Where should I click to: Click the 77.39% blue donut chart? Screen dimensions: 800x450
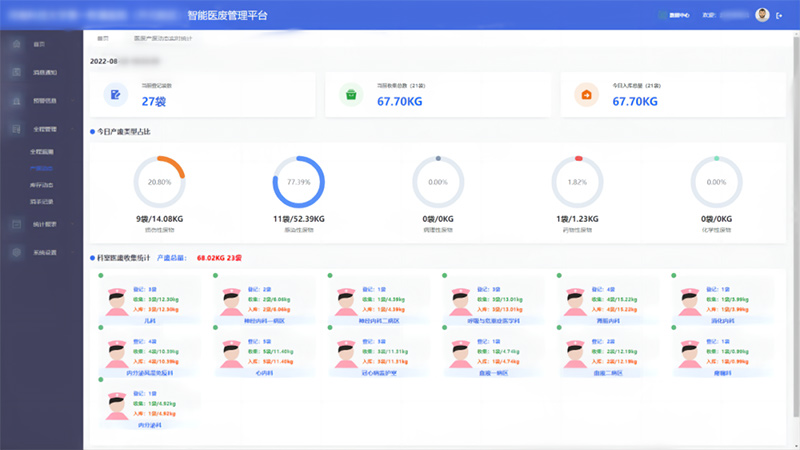click(x=299, y=183)
